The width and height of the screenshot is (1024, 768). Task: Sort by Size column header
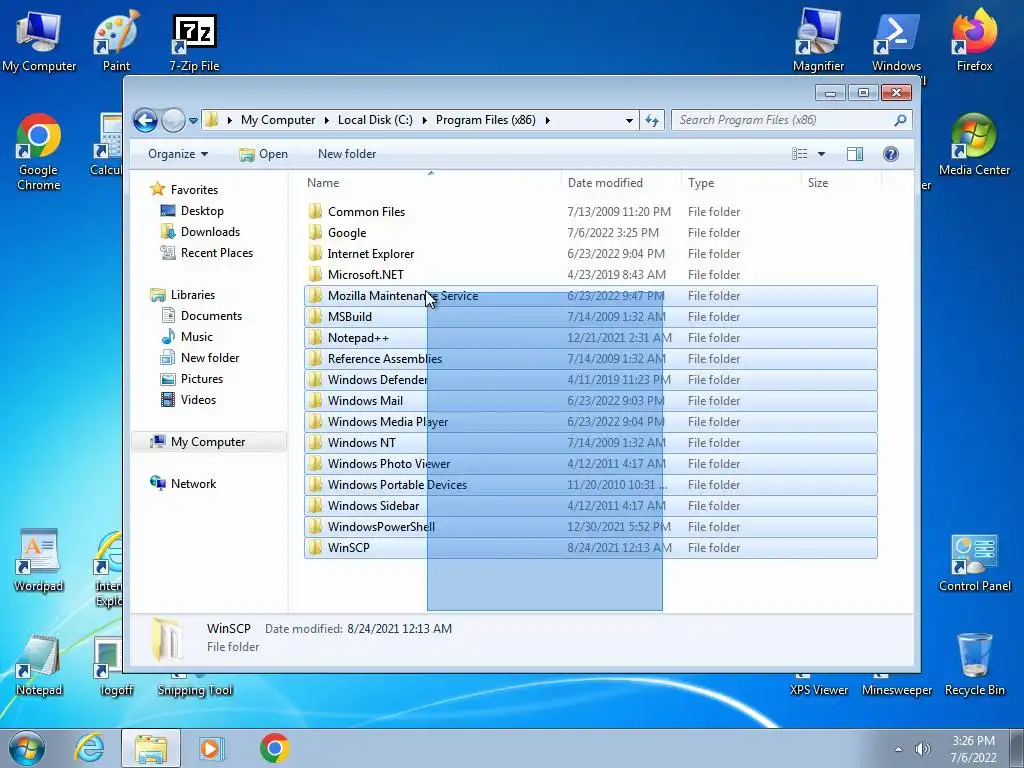840,183
